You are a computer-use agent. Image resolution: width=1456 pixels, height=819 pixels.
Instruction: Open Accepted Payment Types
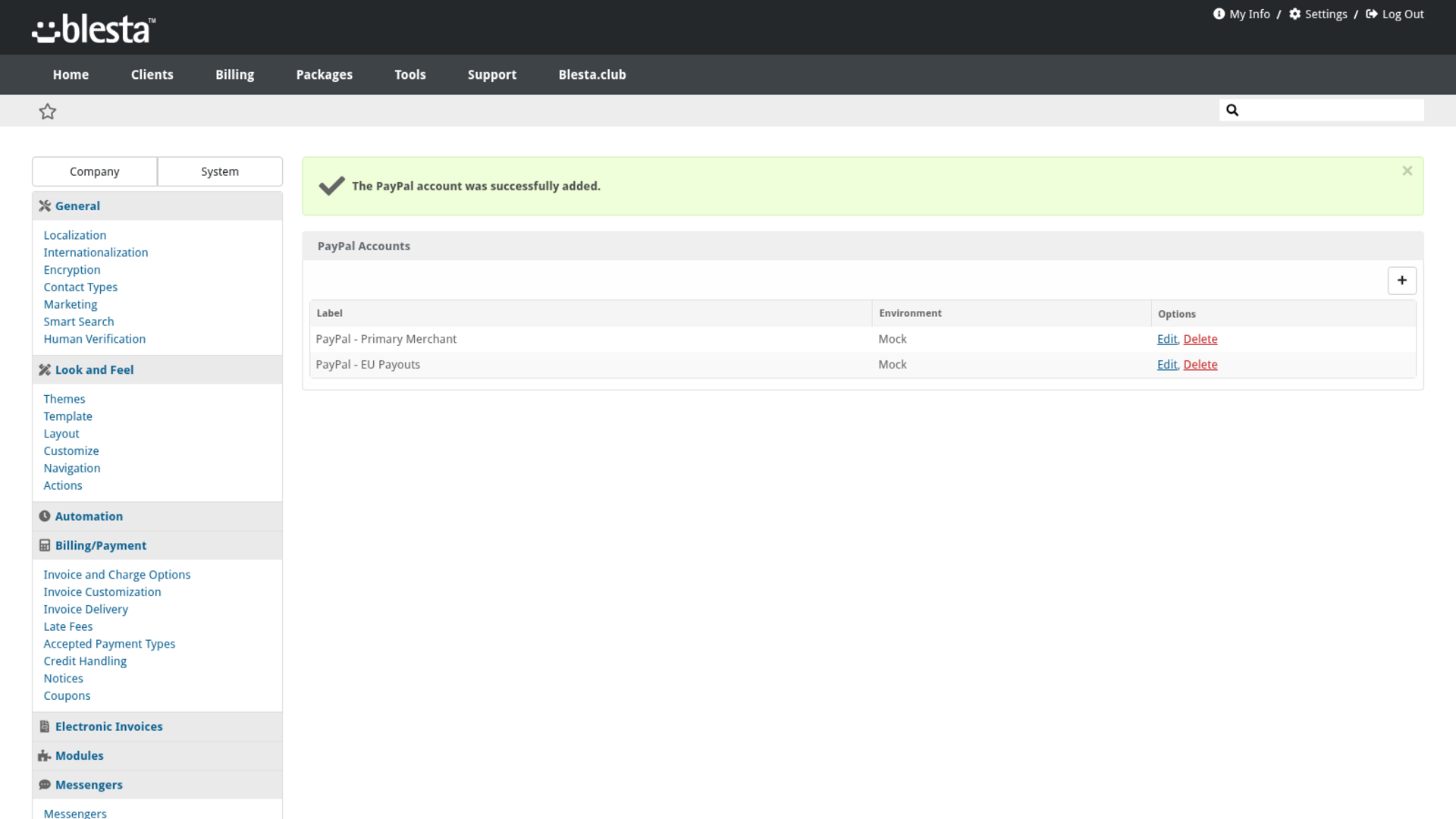pos(109,644)
